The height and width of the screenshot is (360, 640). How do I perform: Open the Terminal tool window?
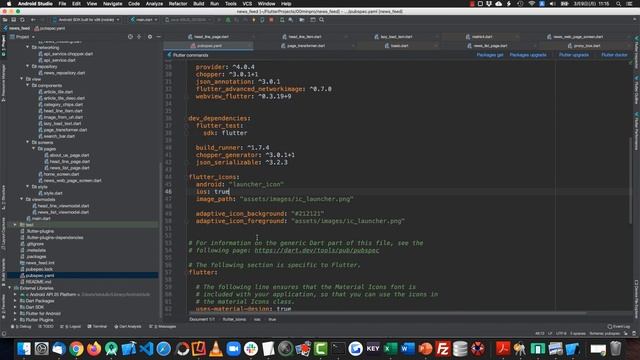(97, 327)
